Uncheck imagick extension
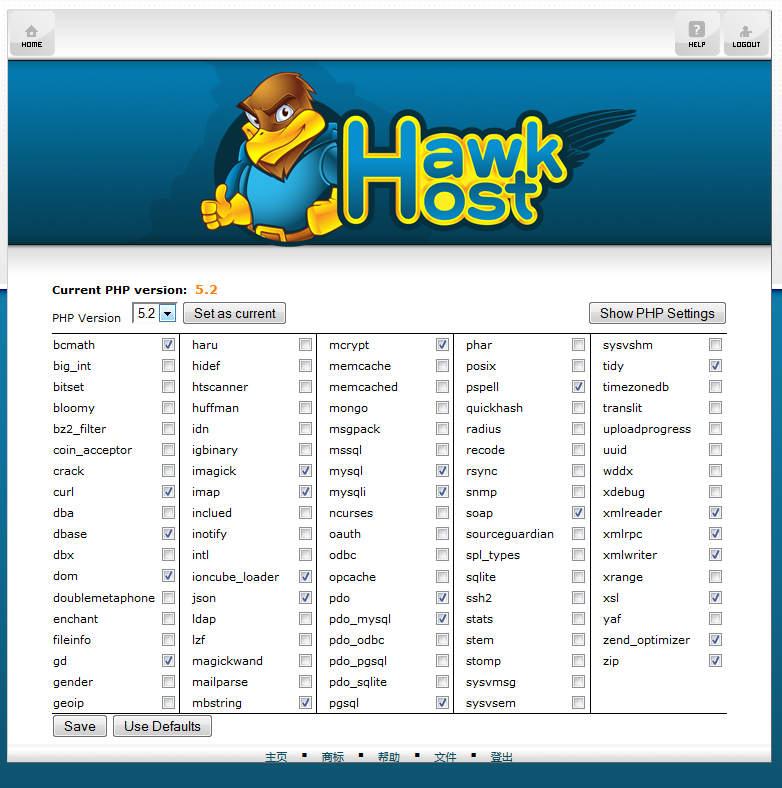Image resolution: width=782 pixels, height=788 pixels. point(305,470)
